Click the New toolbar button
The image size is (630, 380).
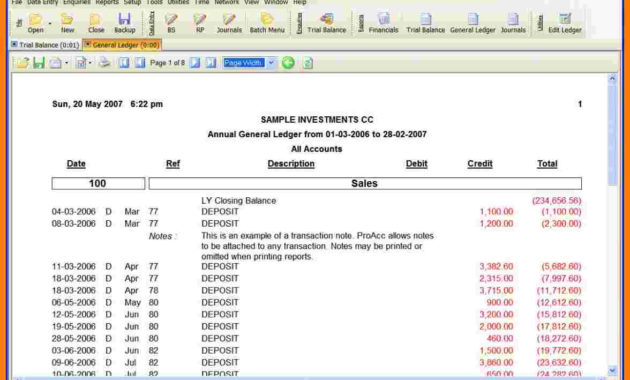point(67,23)
